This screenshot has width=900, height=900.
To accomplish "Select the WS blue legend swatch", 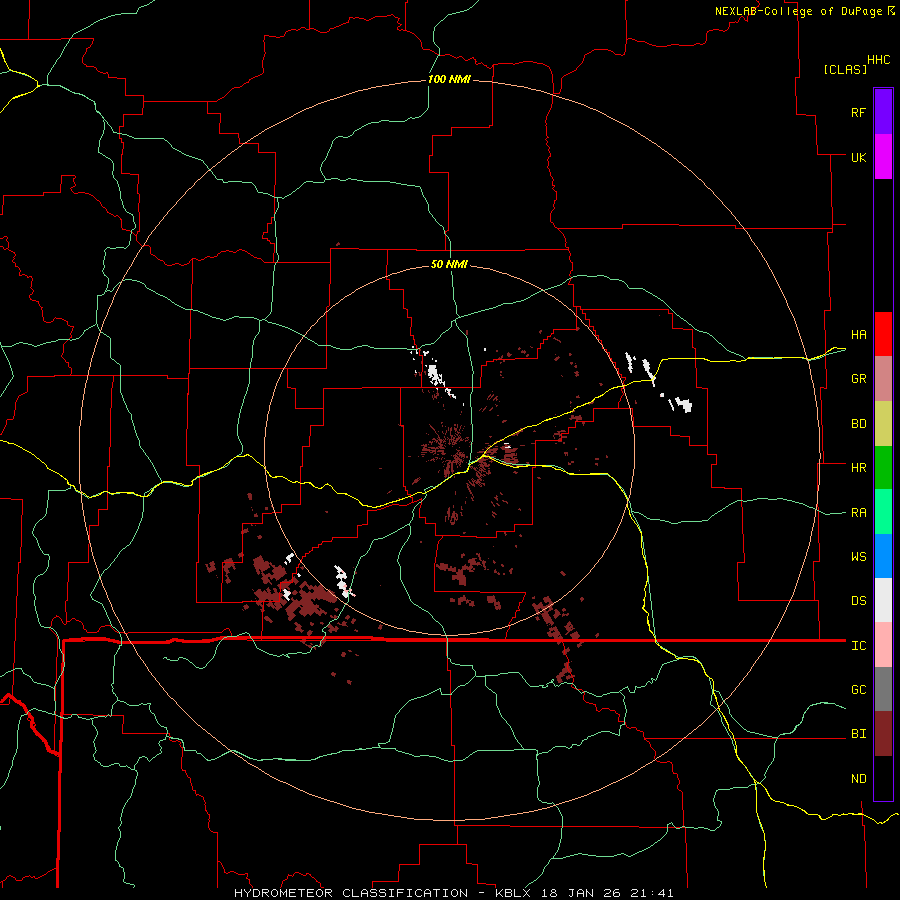I will [883, 556].
